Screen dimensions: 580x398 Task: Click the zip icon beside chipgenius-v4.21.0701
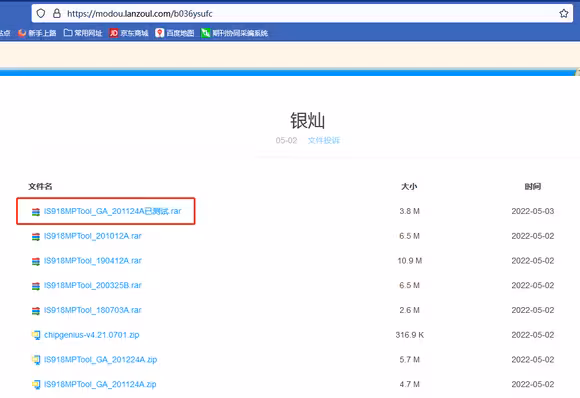36,335
